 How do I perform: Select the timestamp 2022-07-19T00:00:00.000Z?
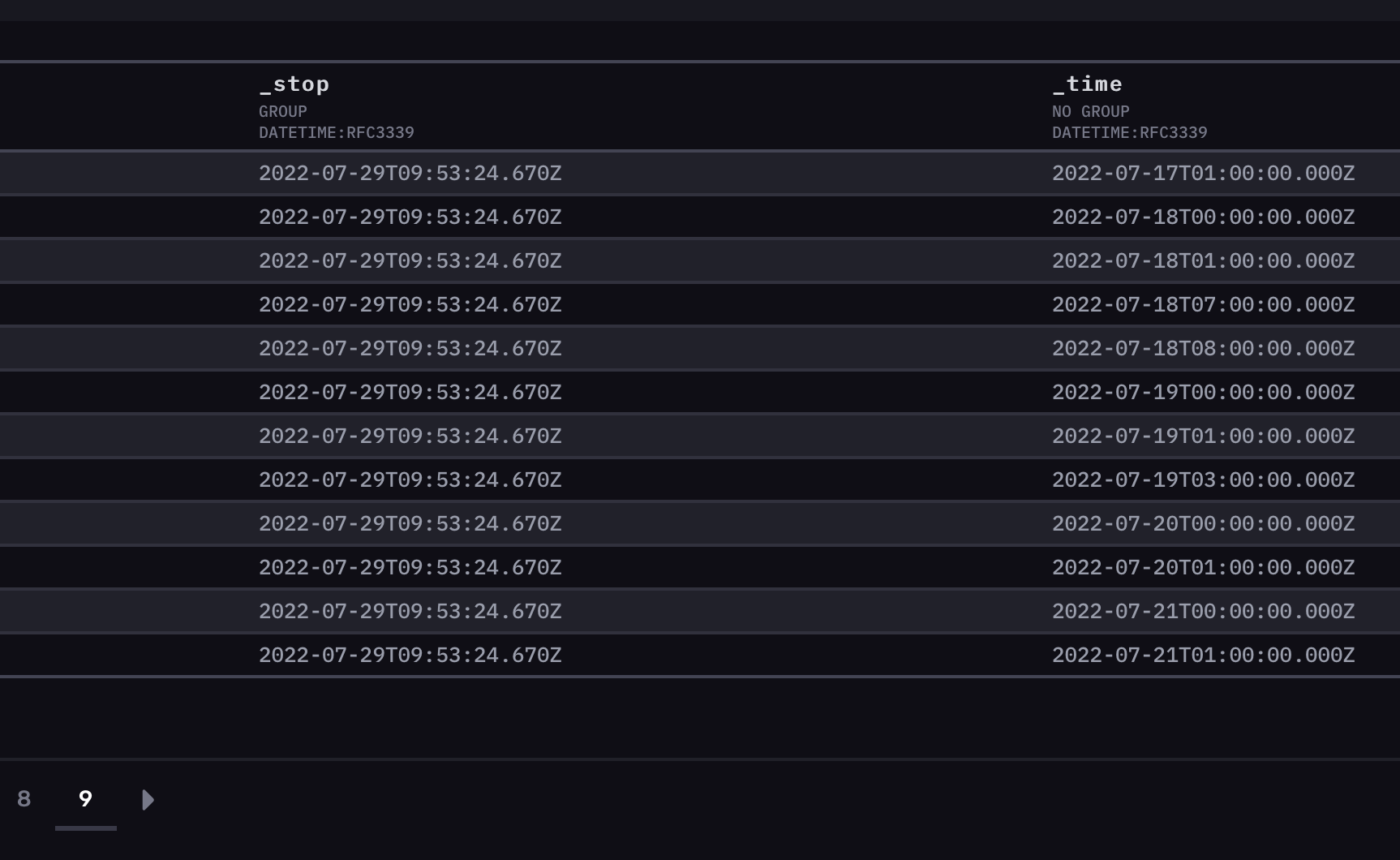(x=1203, y=393)
